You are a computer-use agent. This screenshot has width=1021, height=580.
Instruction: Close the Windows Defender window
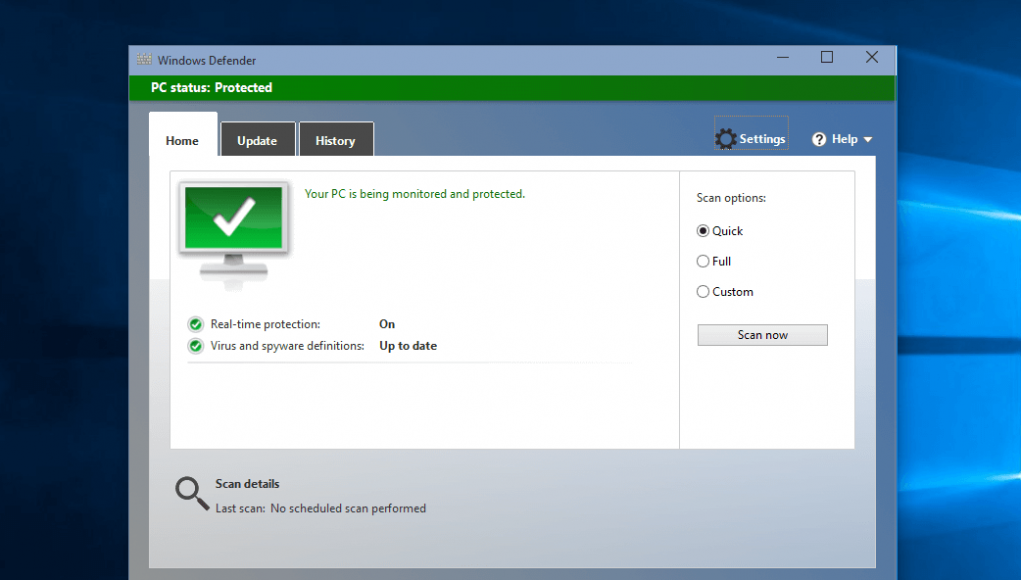(x=872, y=57)
